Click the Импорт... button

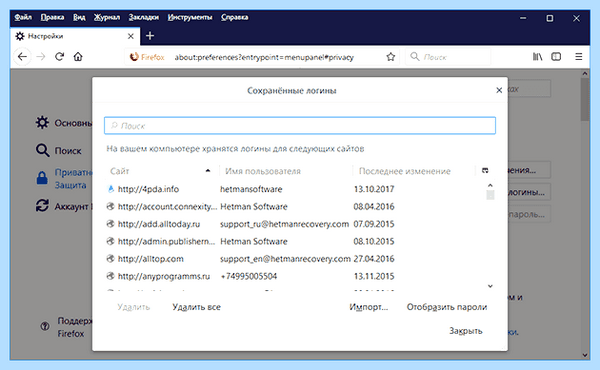point(368,307)
